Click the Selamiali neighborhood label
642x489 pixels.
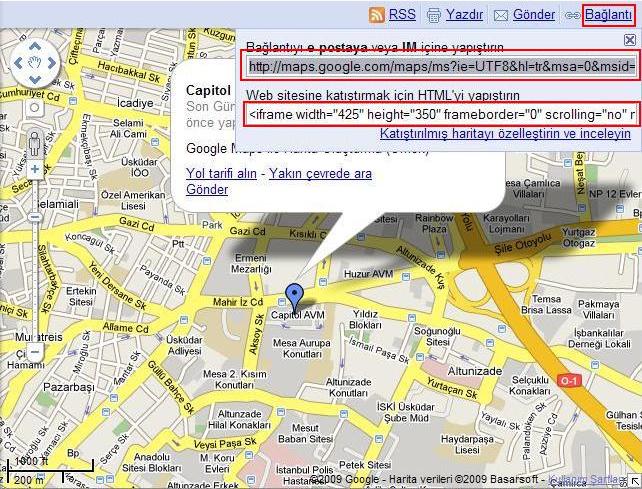(57, 204)
